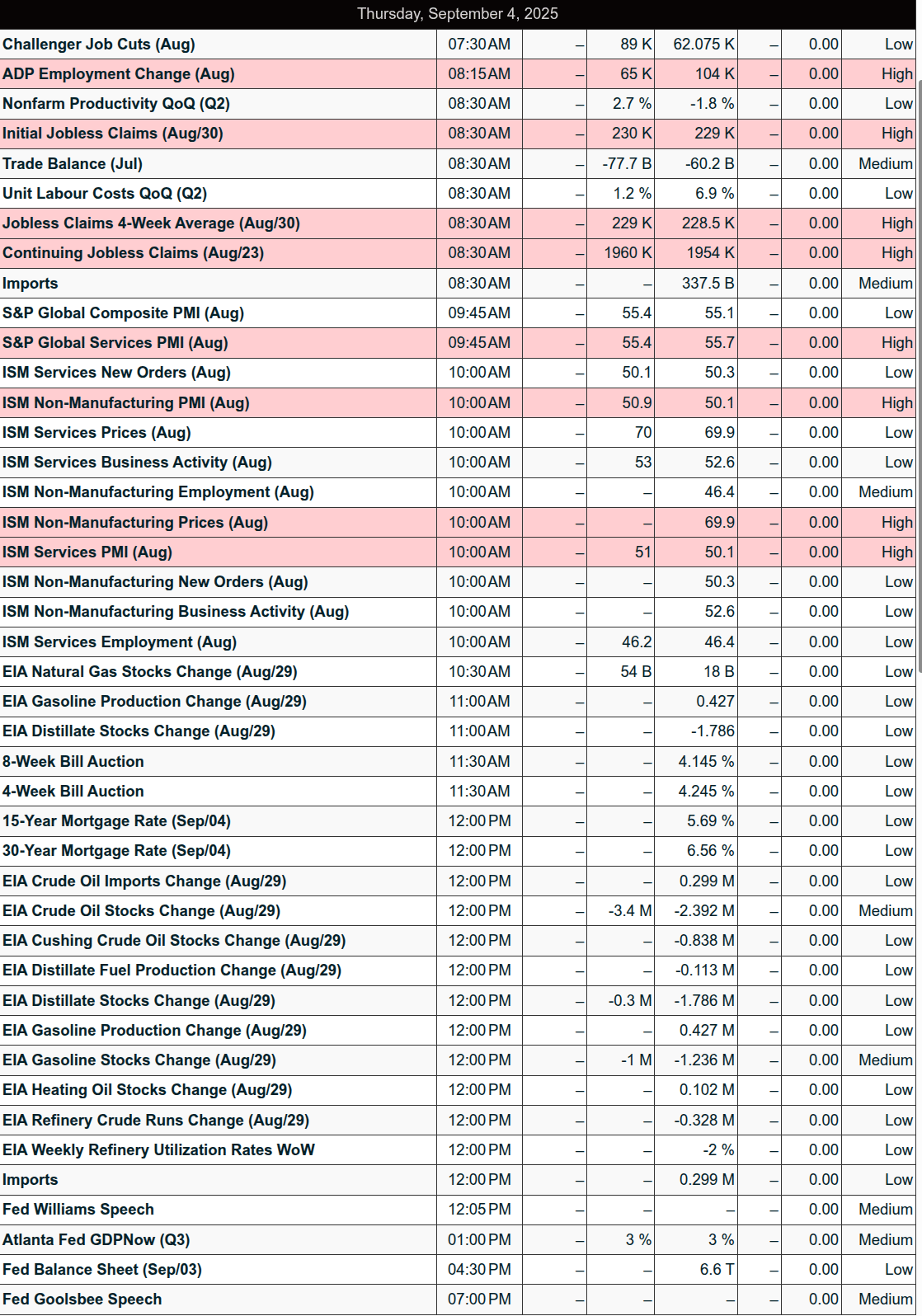Click the 04:30PM time cell
Screen dimensions: 922x1316
click(479, 1270)
